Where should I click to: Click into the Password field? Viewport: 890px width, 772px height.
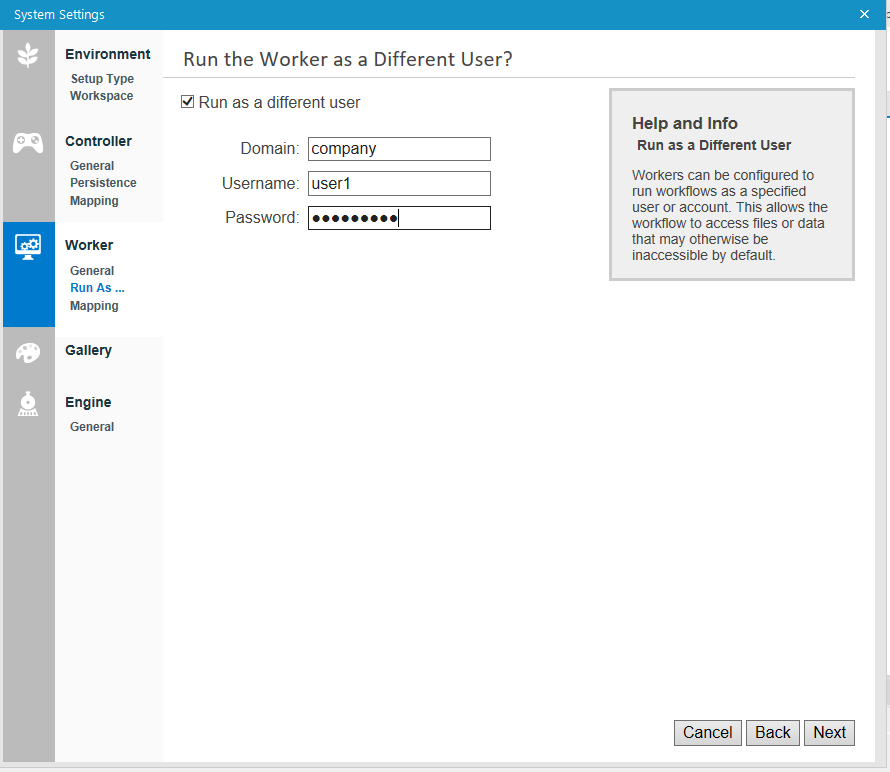coord(399,218)
